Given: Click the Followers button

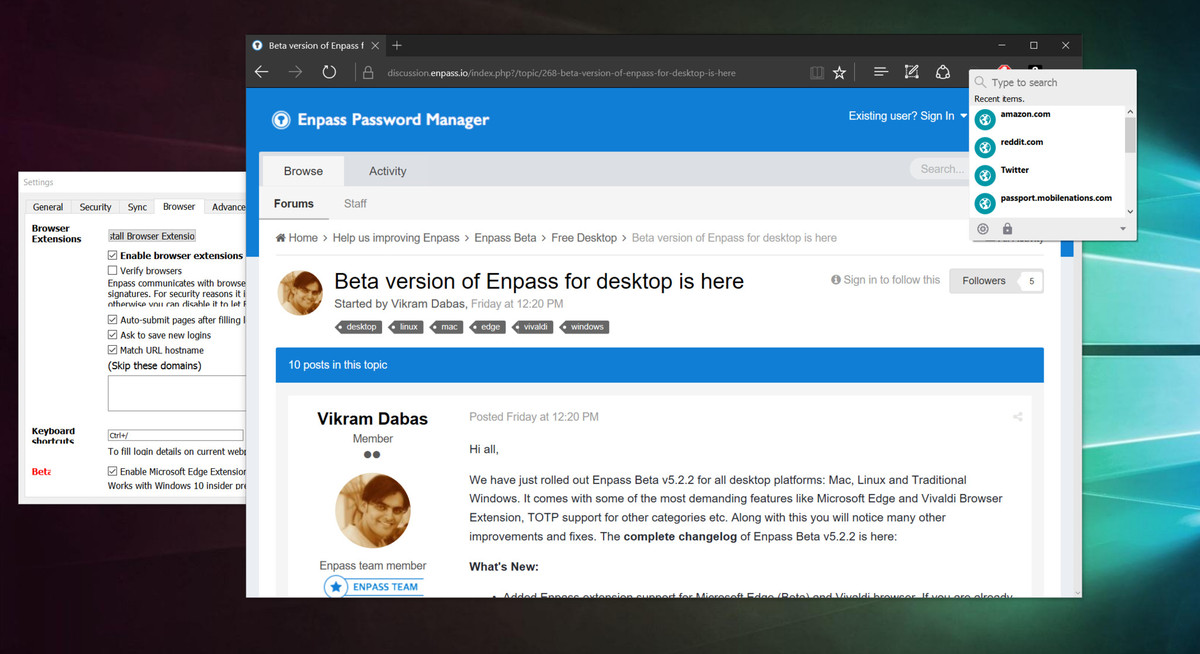Looking at the screenshot, I should pos(996,281).
